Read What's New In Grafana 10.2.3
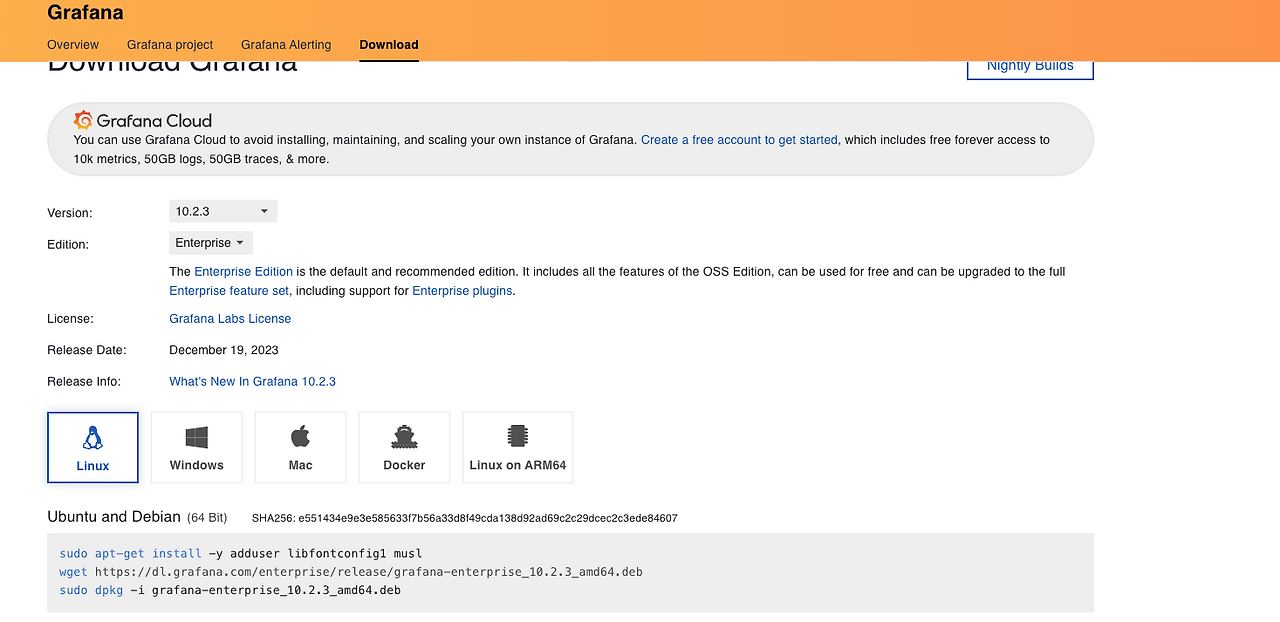The width and height of the screenshot is (1280, 622). tap(252, 382)
